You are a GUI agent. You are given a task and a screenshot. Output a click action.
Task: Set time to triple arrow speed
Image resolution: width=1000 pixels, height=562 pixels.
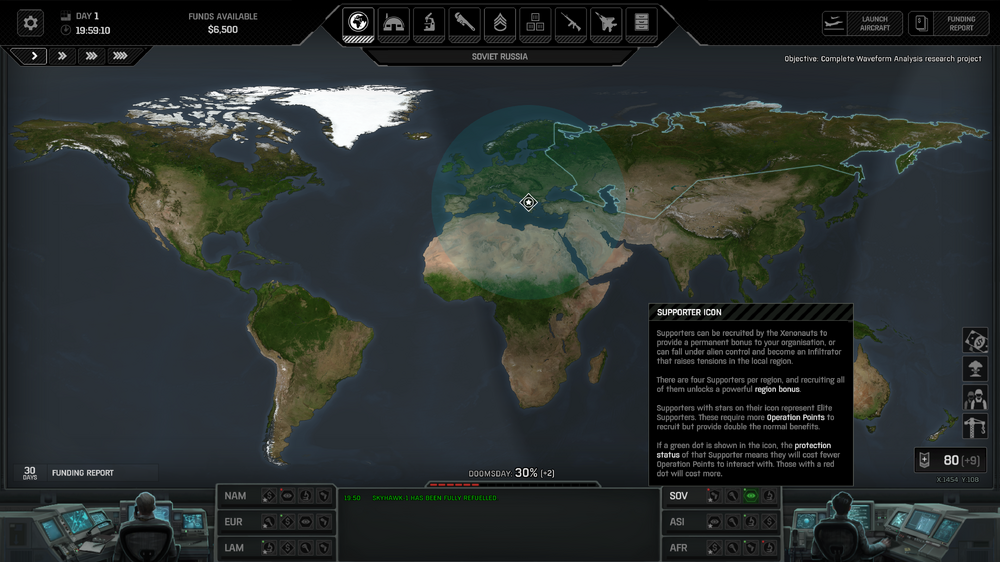(91, 56)
